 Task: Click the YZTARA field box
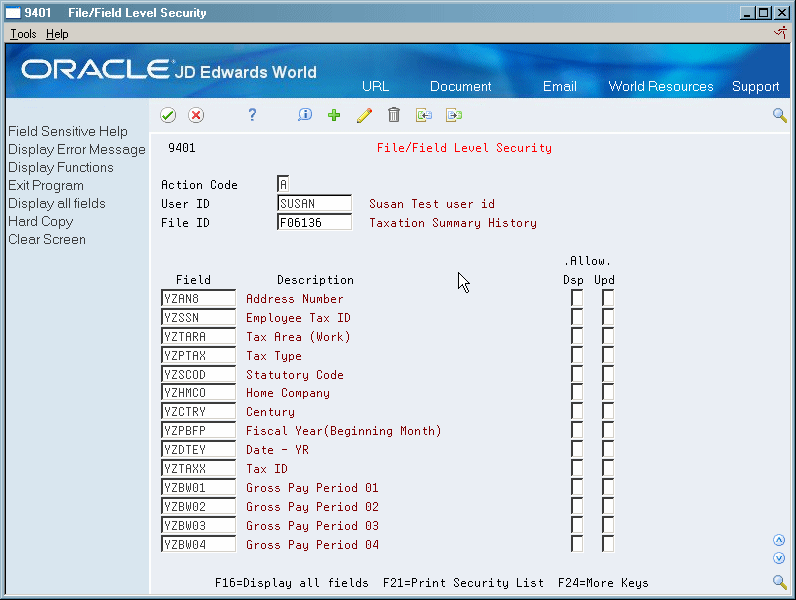pos(198,336)
